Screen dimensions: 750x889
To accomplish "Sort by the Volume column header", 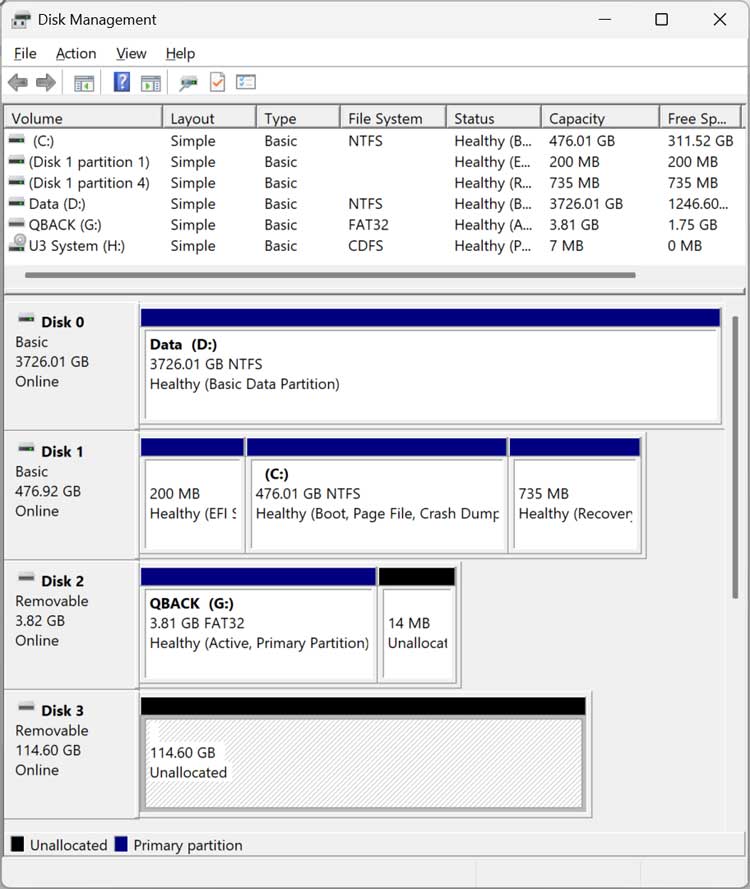I will tap(83, 118).
